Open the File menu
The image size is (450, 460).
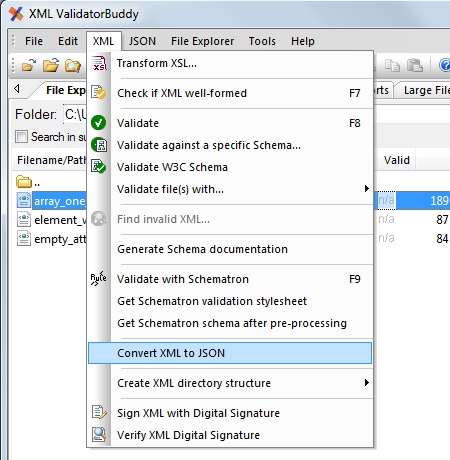click(34, 41)
